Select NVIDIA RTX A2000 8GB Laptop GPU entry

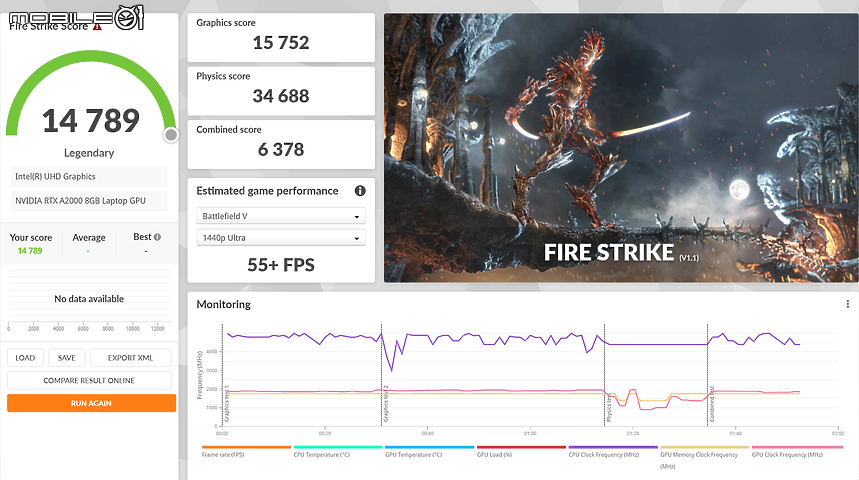pyautogui.click(x=89, y=201)
